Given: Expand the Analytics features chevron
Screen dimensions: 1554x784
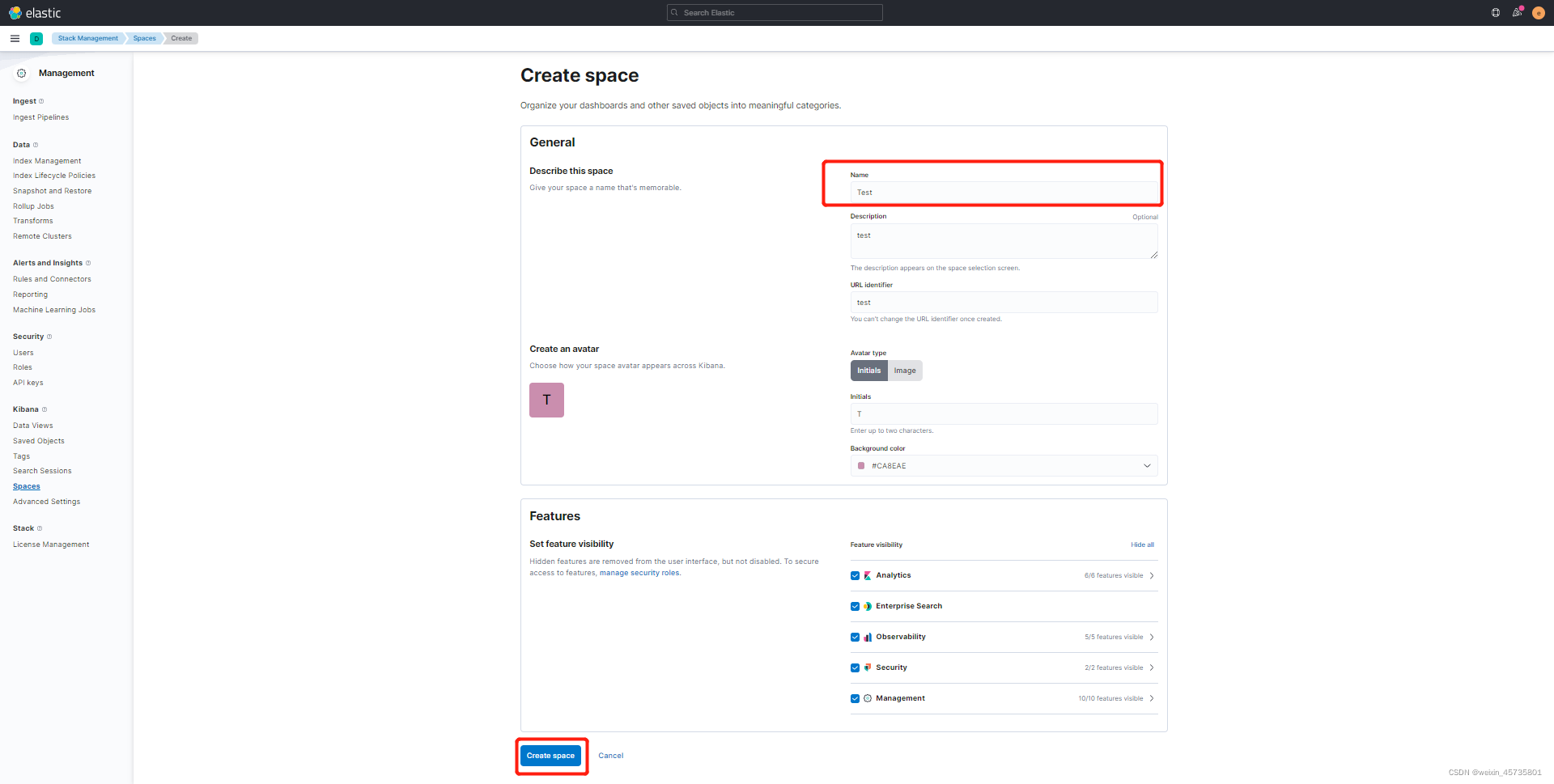Looking at the screenshot, I should coord(1152,575).
